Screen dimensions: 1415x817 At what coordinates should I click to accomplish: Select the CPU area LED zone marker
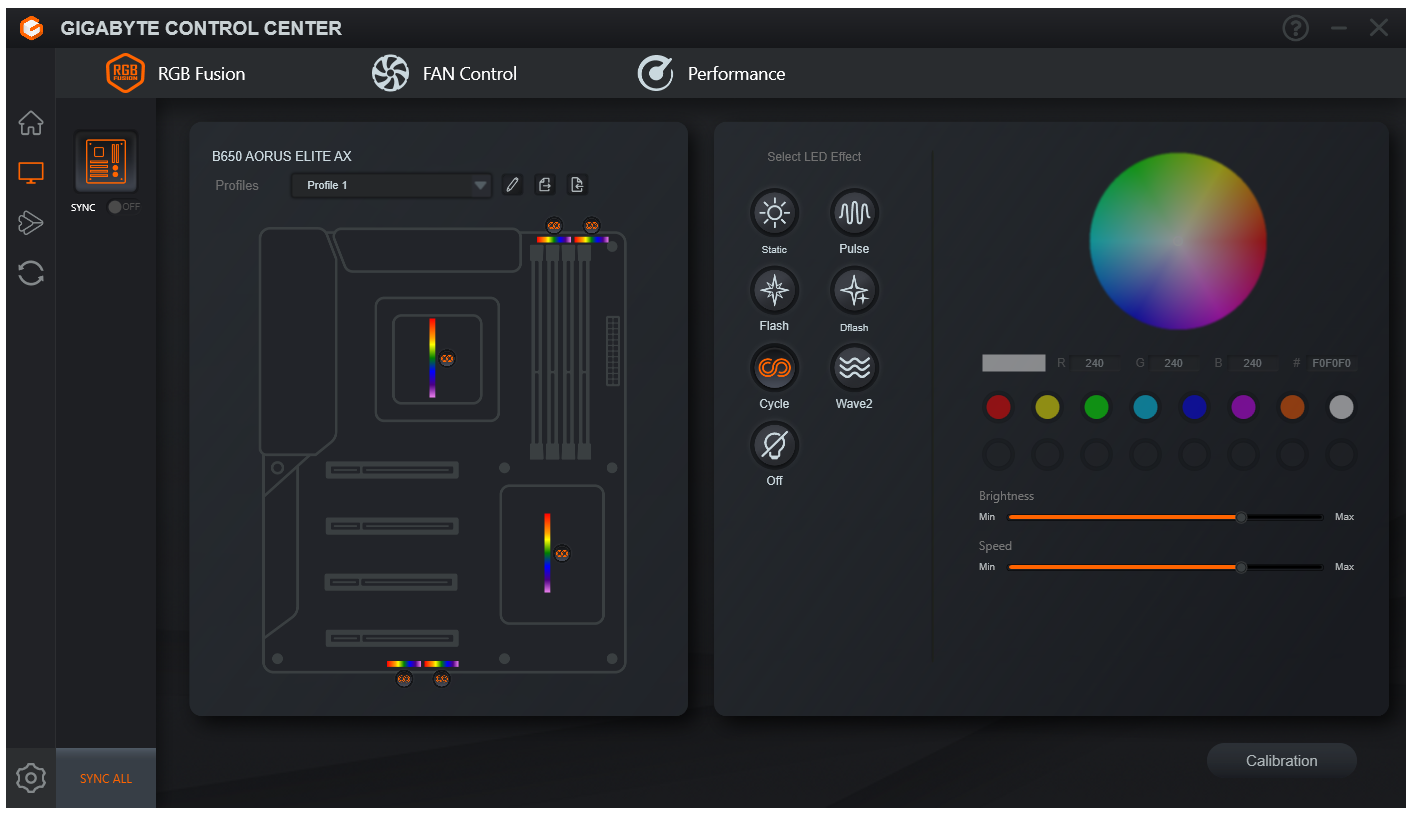pyautogui.click(x=448, y=358)
